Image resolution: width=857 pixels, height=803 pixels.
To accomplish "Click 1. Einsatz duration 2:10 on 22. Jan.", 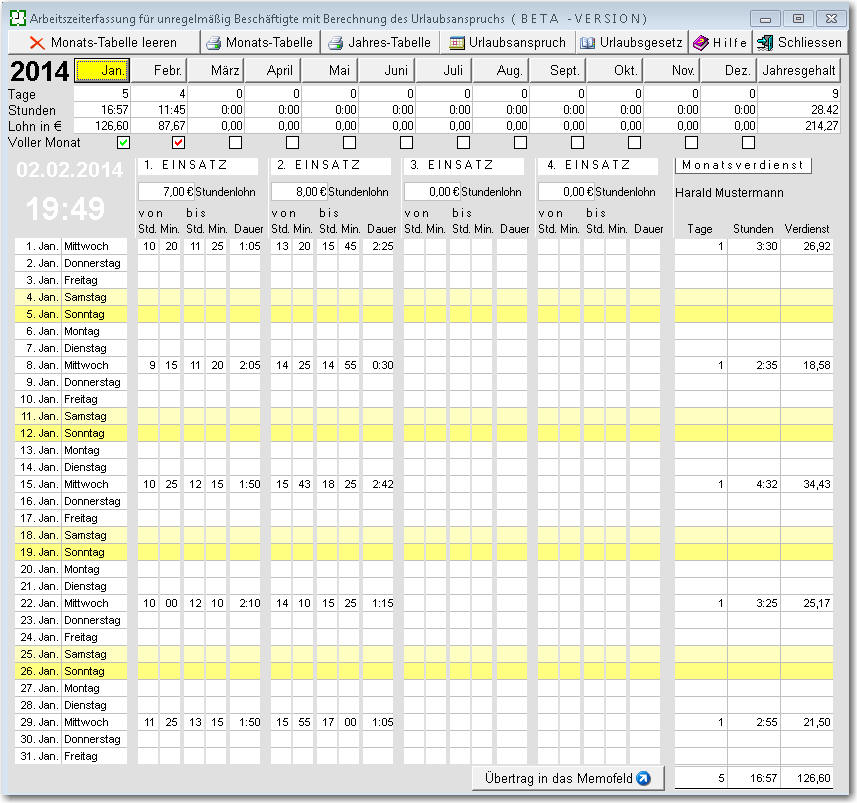I will click(245, 603).
